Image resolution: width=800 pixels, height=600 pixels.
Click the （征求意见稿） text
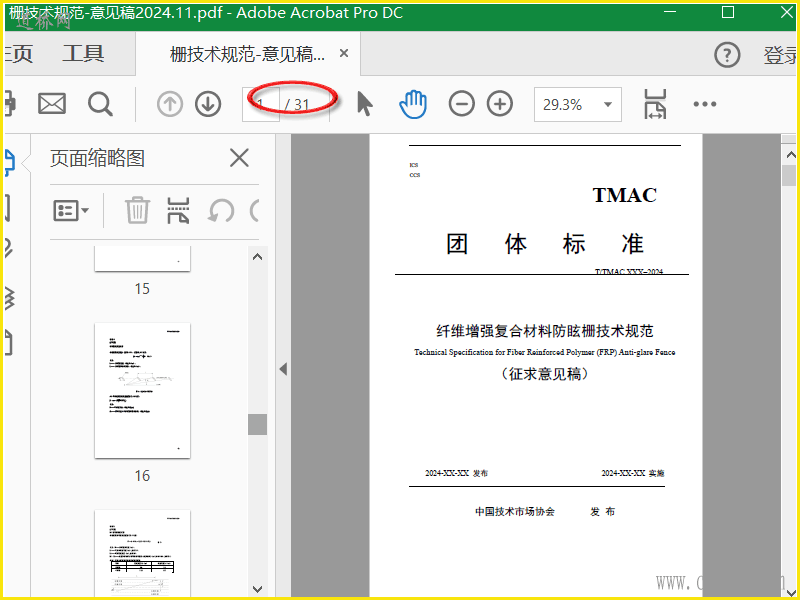click(544, 374)
